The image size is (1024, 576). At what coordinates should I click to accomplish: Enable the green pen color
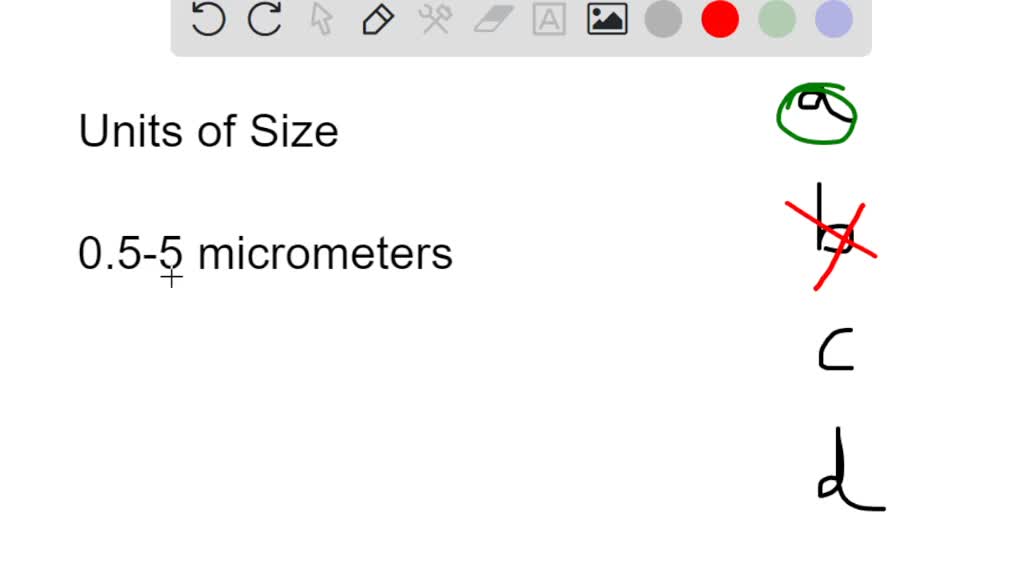point(776,18)
